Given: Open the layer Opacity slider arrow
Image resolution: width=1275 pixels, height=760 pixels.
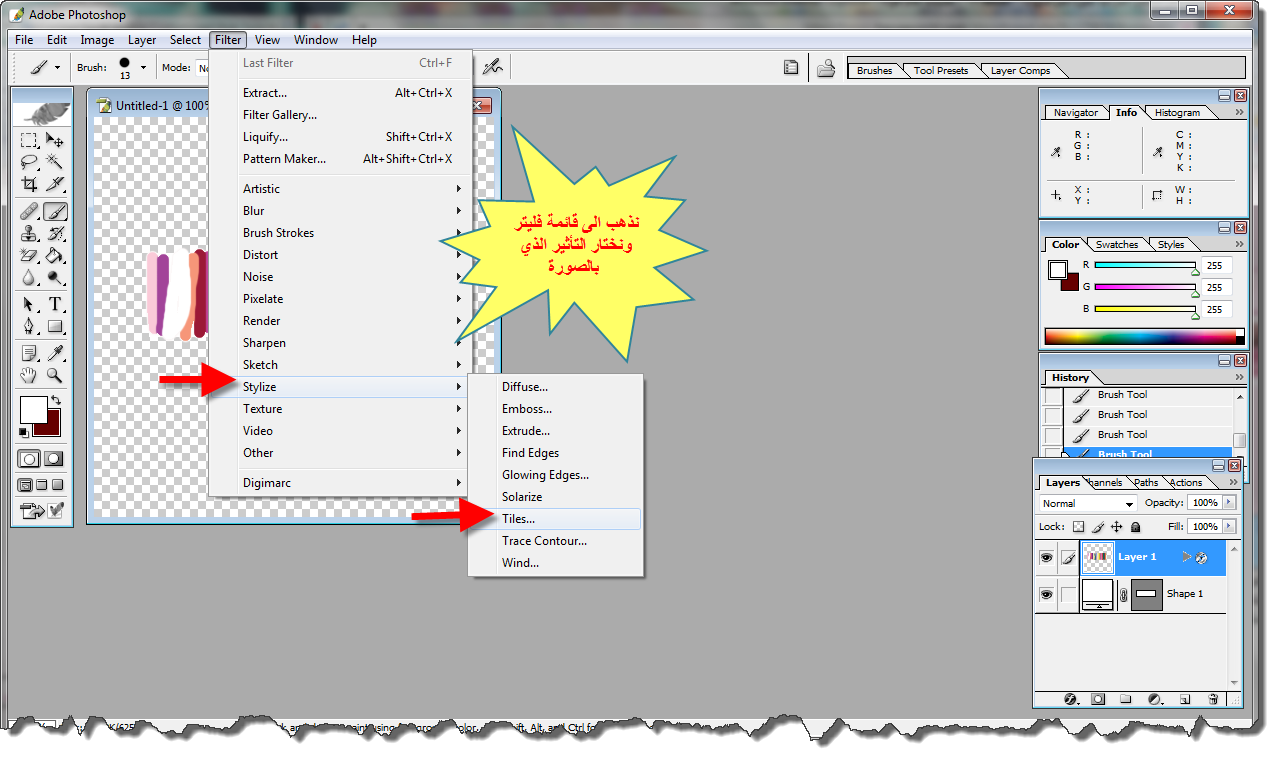Looking at the screenshot, I should [x=1229, y=503].
